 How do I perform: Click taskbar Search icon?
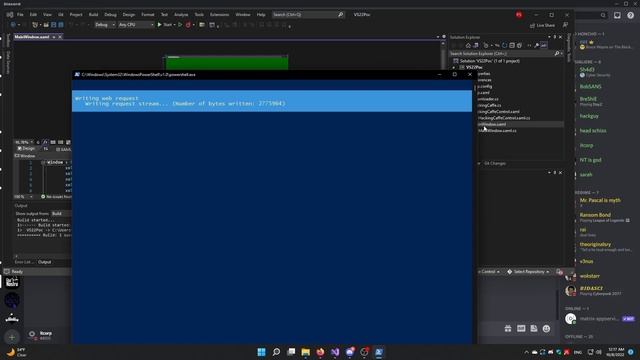[276, 352]
